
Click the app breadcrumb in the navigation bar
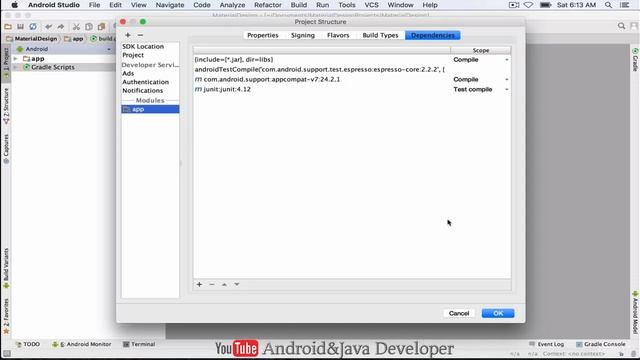[74, 38]
